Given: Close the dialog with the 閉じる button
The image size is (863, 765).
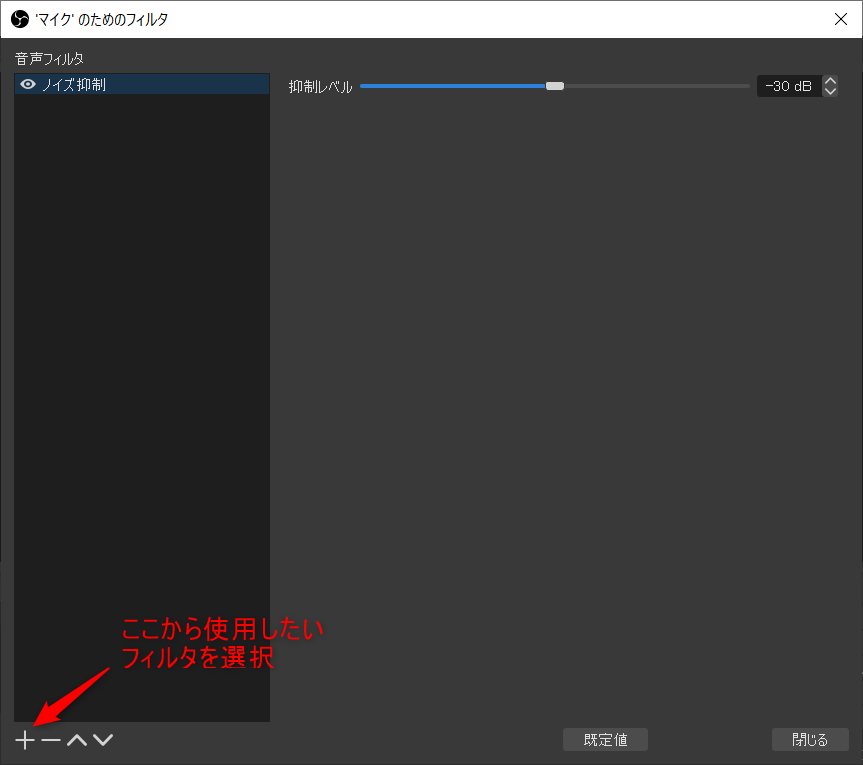Looking at the screenshot, I should pos(810,739).
